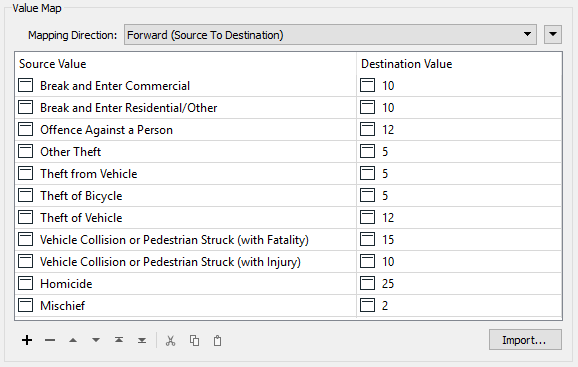Click the icon beside destination value 25
This screenshot has width=578, height=367.
pyautogui.click(x=368, y=283)
